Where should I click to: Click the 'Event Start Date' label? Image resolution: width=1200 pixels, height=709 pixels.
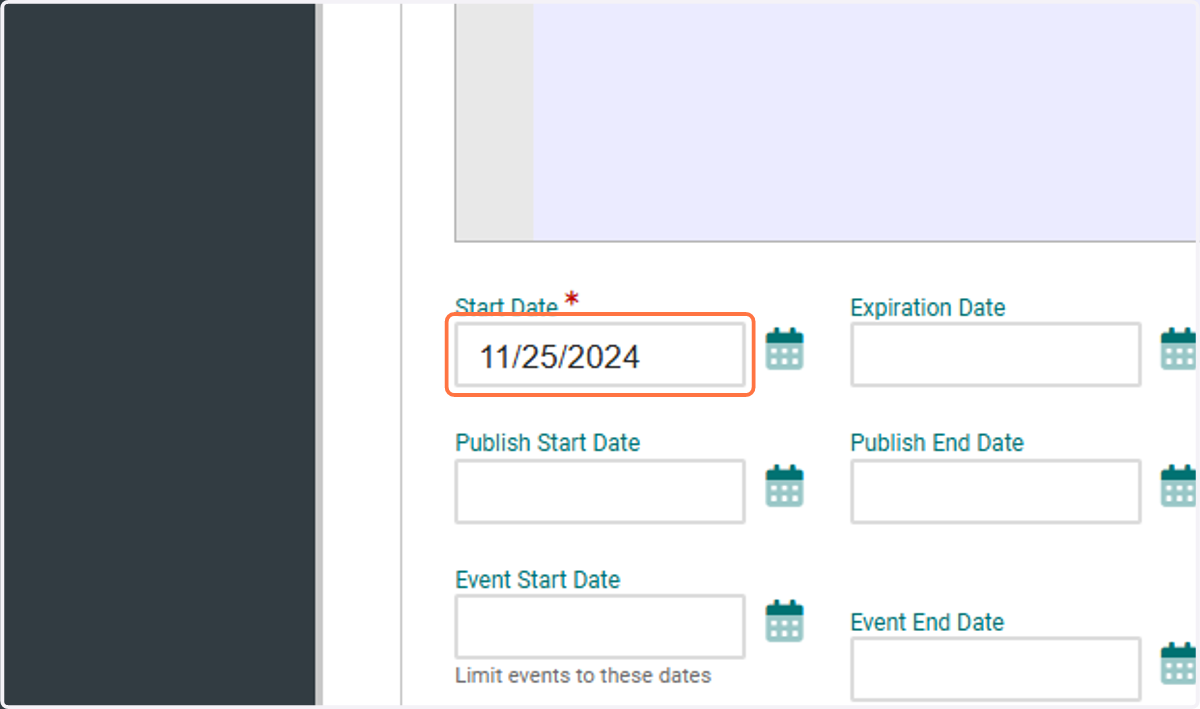click(538, 580)
